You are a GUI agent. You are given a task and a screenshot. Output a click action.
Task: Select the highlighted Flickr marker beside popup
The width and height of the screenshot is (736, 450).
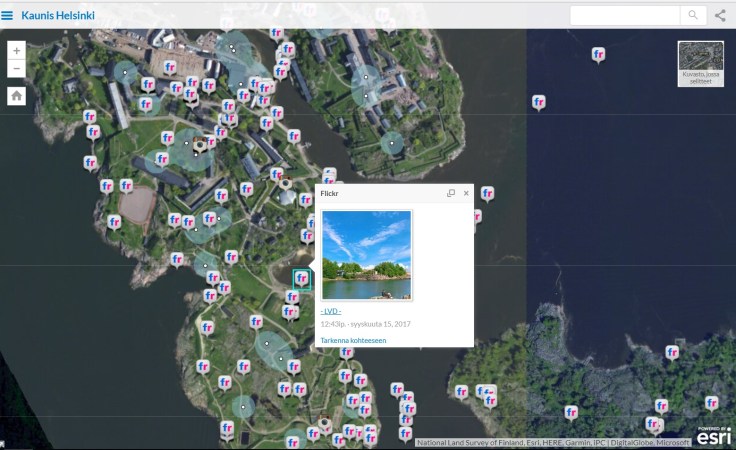[301, 279]
